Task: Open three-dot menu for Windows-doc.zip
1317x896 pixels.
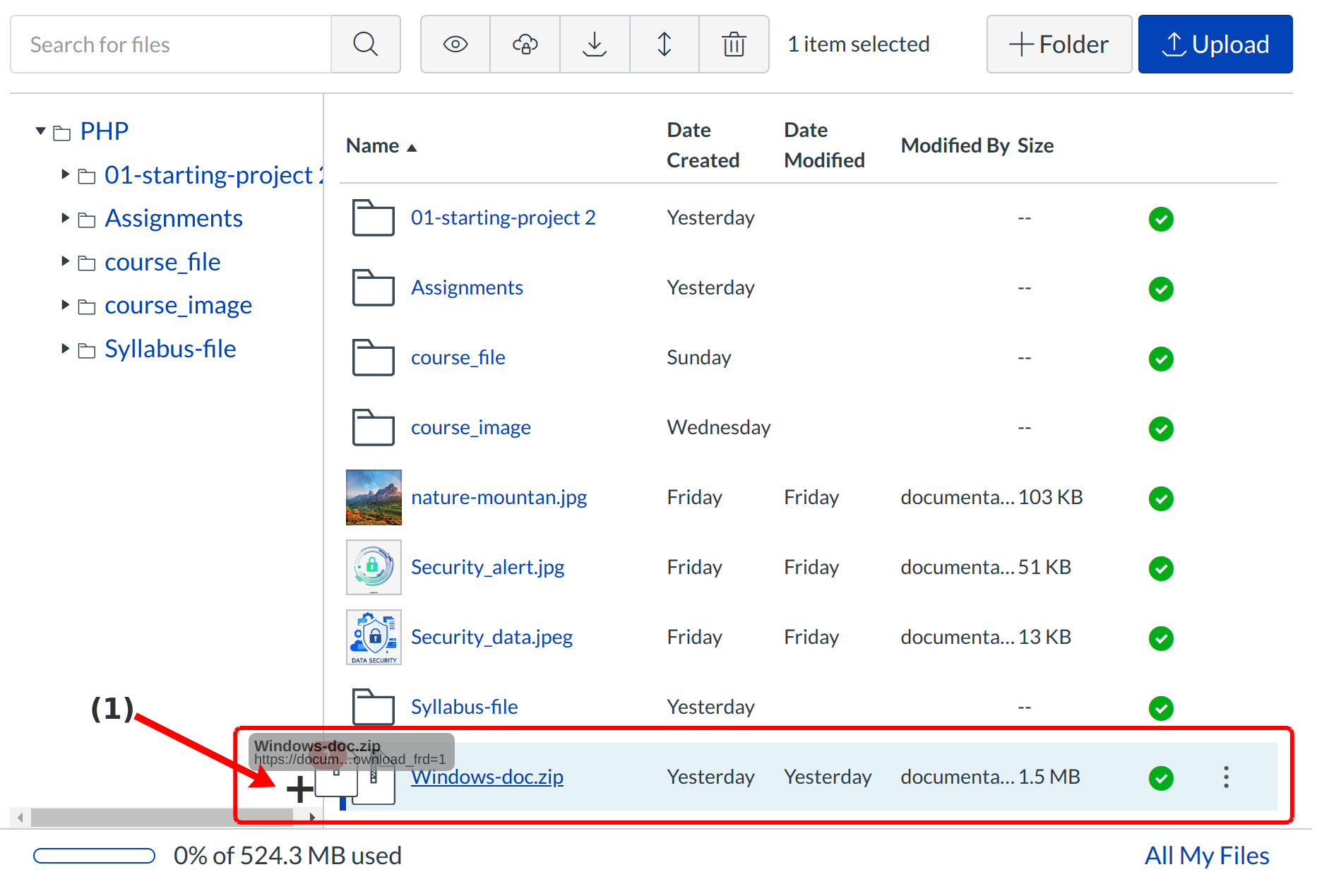Action: point(1226,777)
